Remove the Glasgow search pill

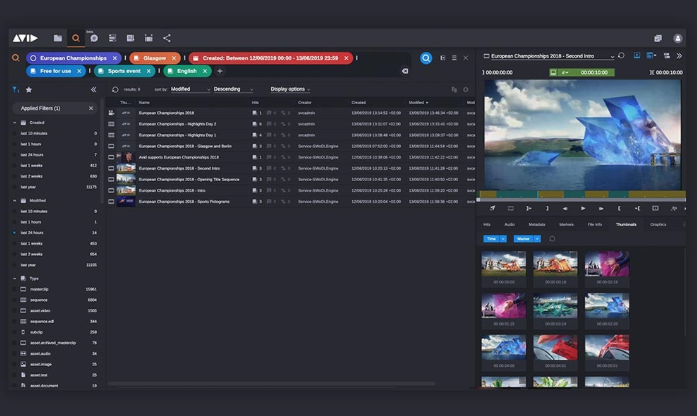(x=175, y=59)
